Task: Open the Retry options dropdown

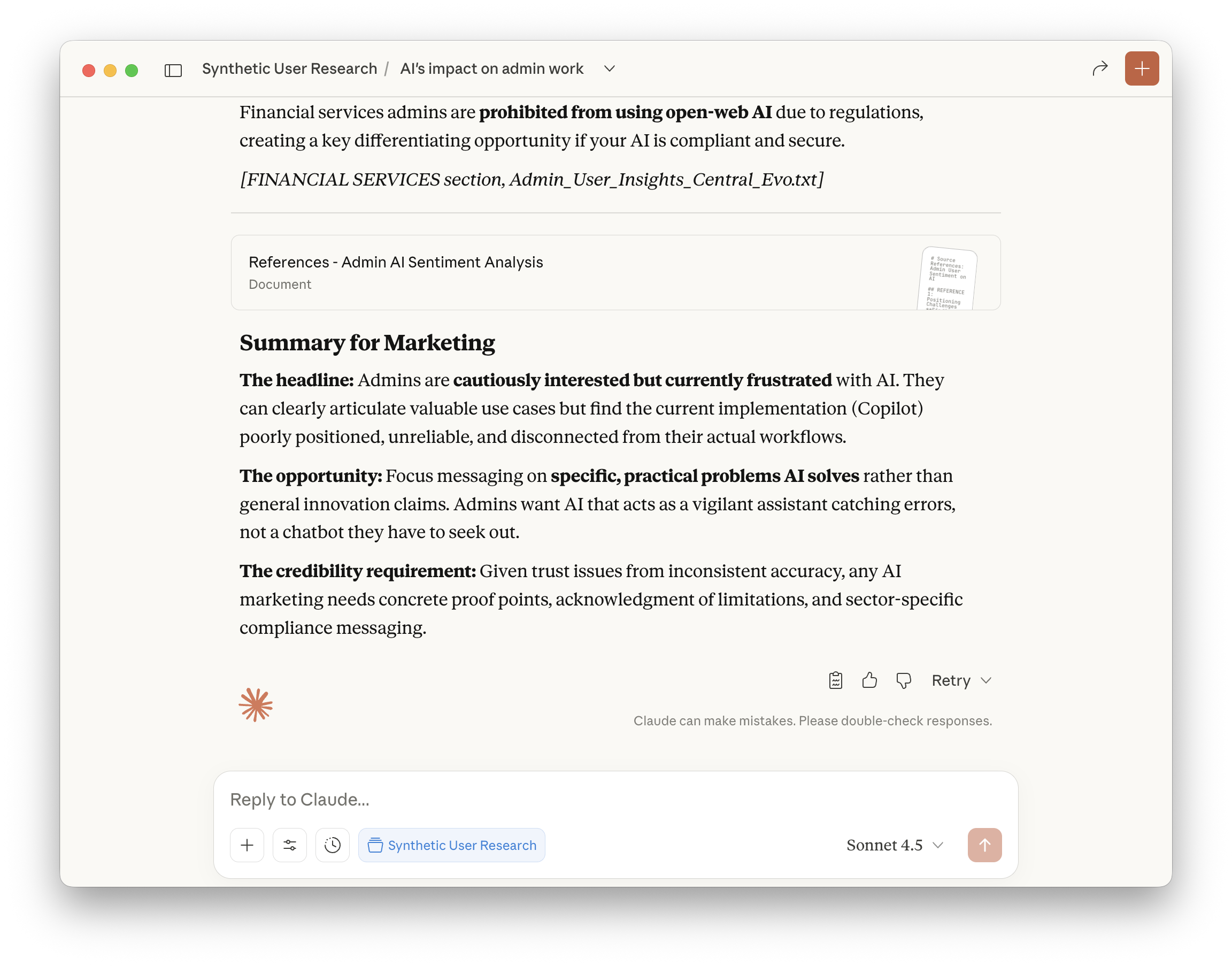Action: [961, 680]
